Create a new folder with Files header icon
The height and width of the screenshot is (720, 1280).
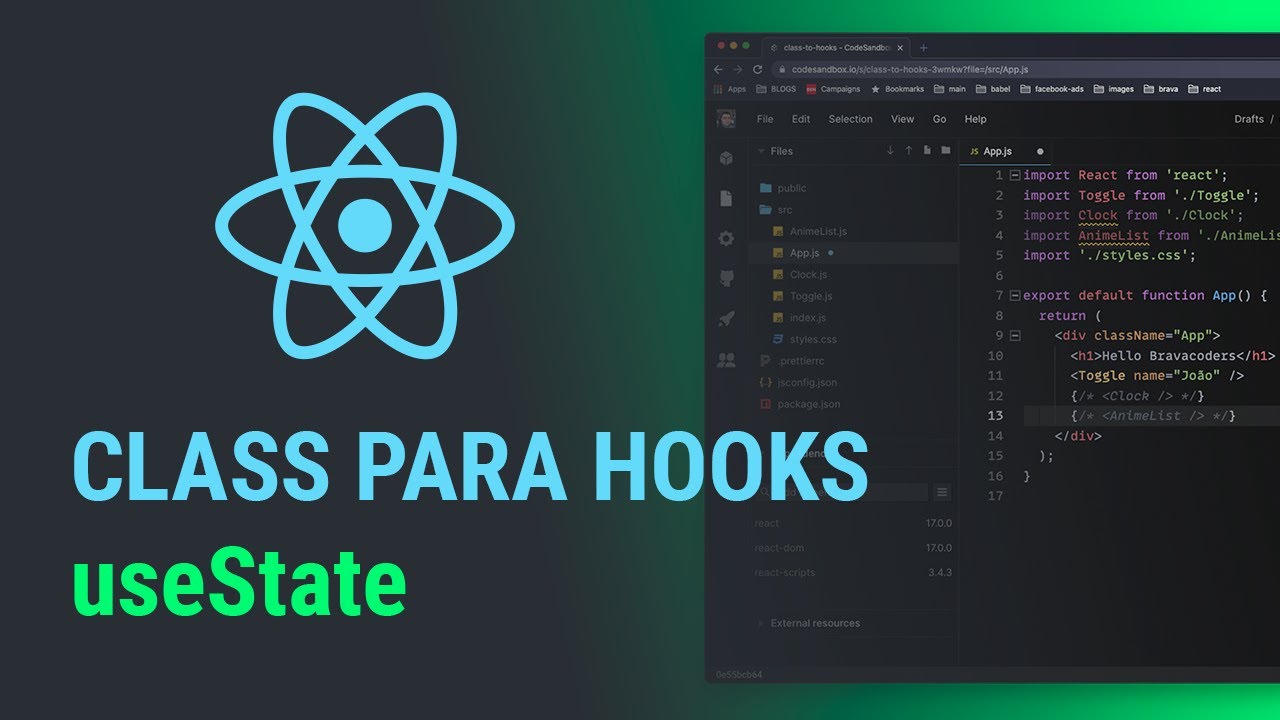pyautogui.click(x=944, y=150)
